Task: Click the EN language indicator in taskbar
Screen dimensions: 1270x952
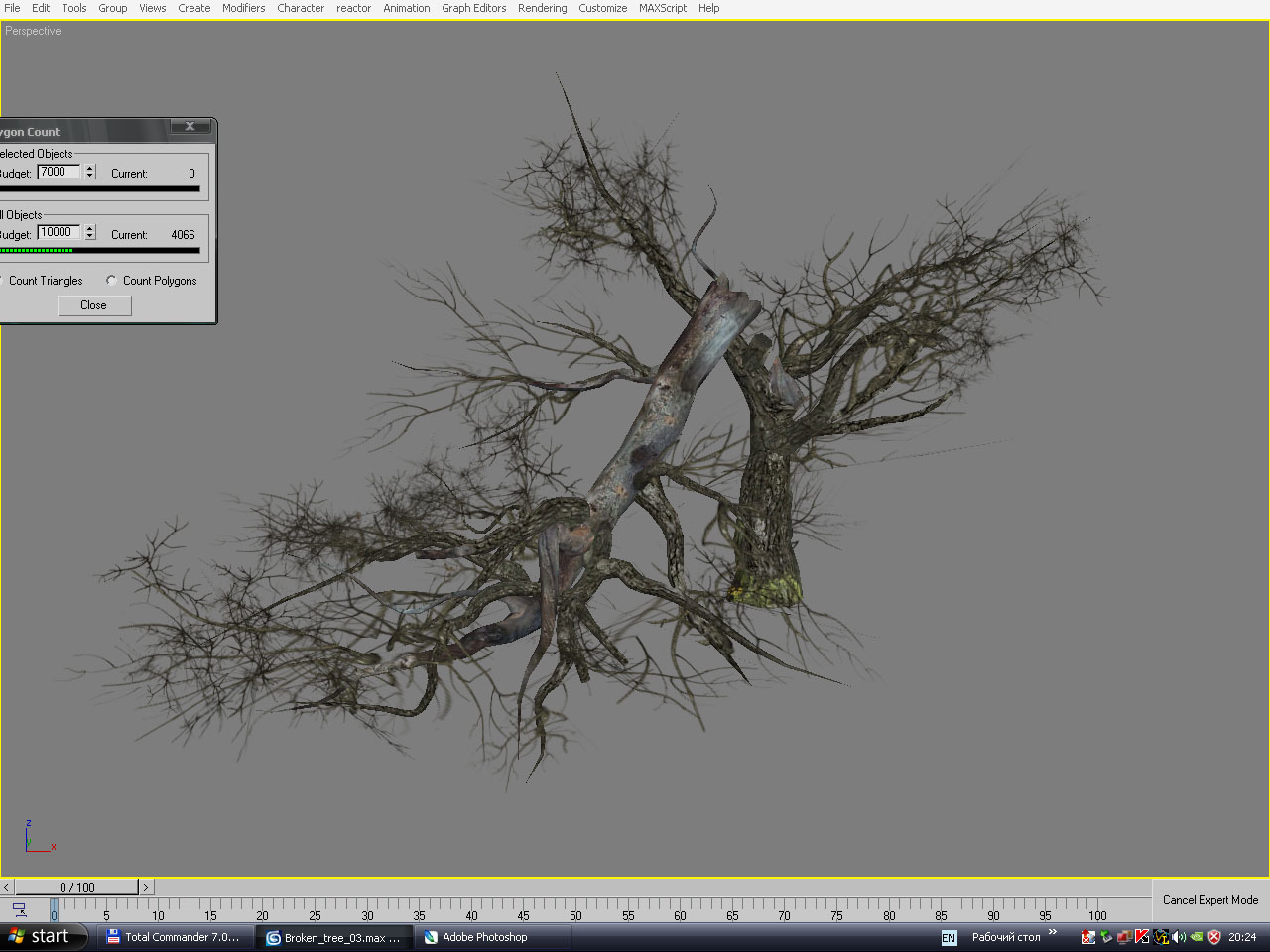Action: click(x=949, y=938)
